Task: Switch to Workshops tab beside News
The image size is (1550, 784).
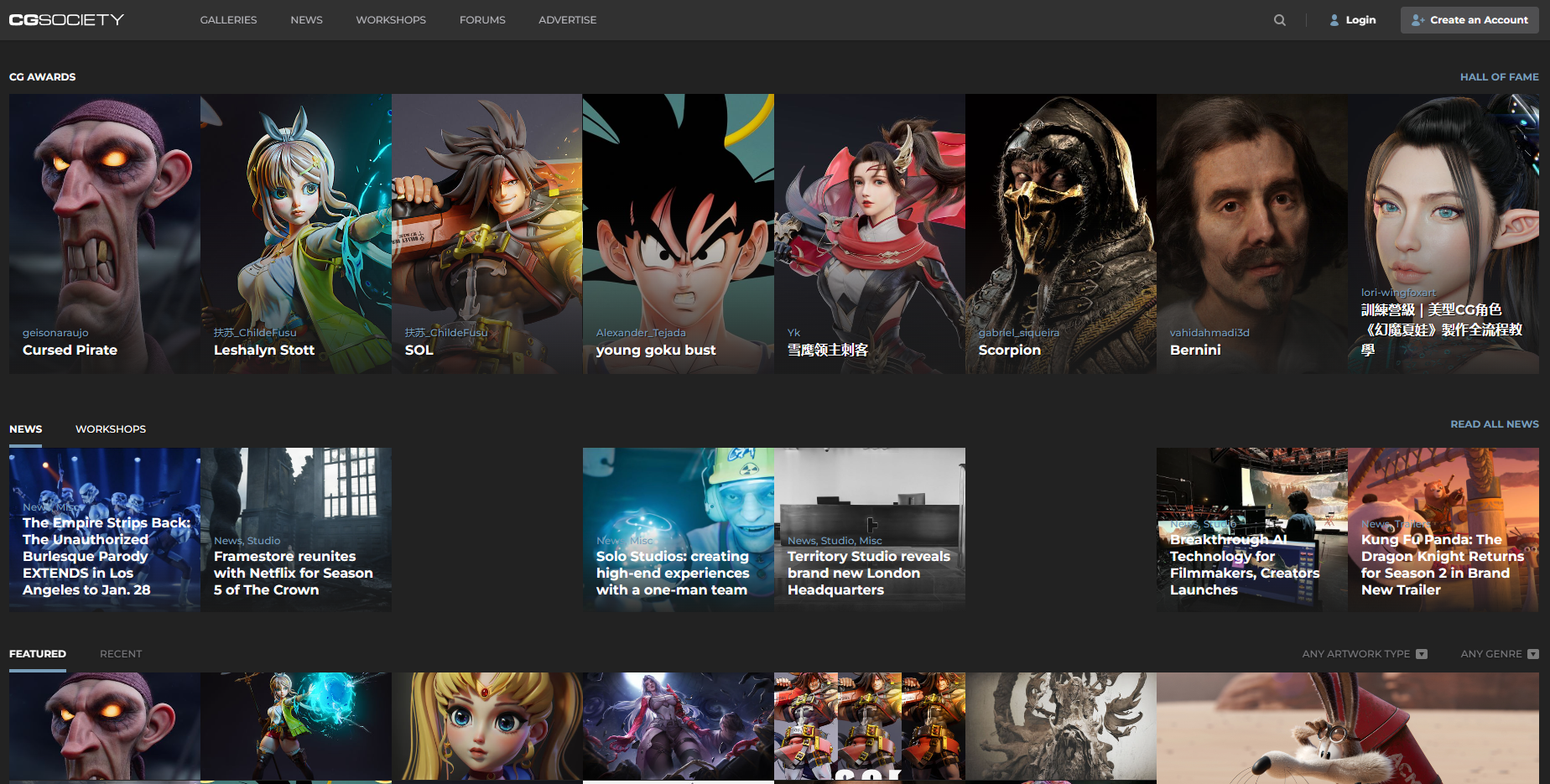Action: (x=111, y=429)
